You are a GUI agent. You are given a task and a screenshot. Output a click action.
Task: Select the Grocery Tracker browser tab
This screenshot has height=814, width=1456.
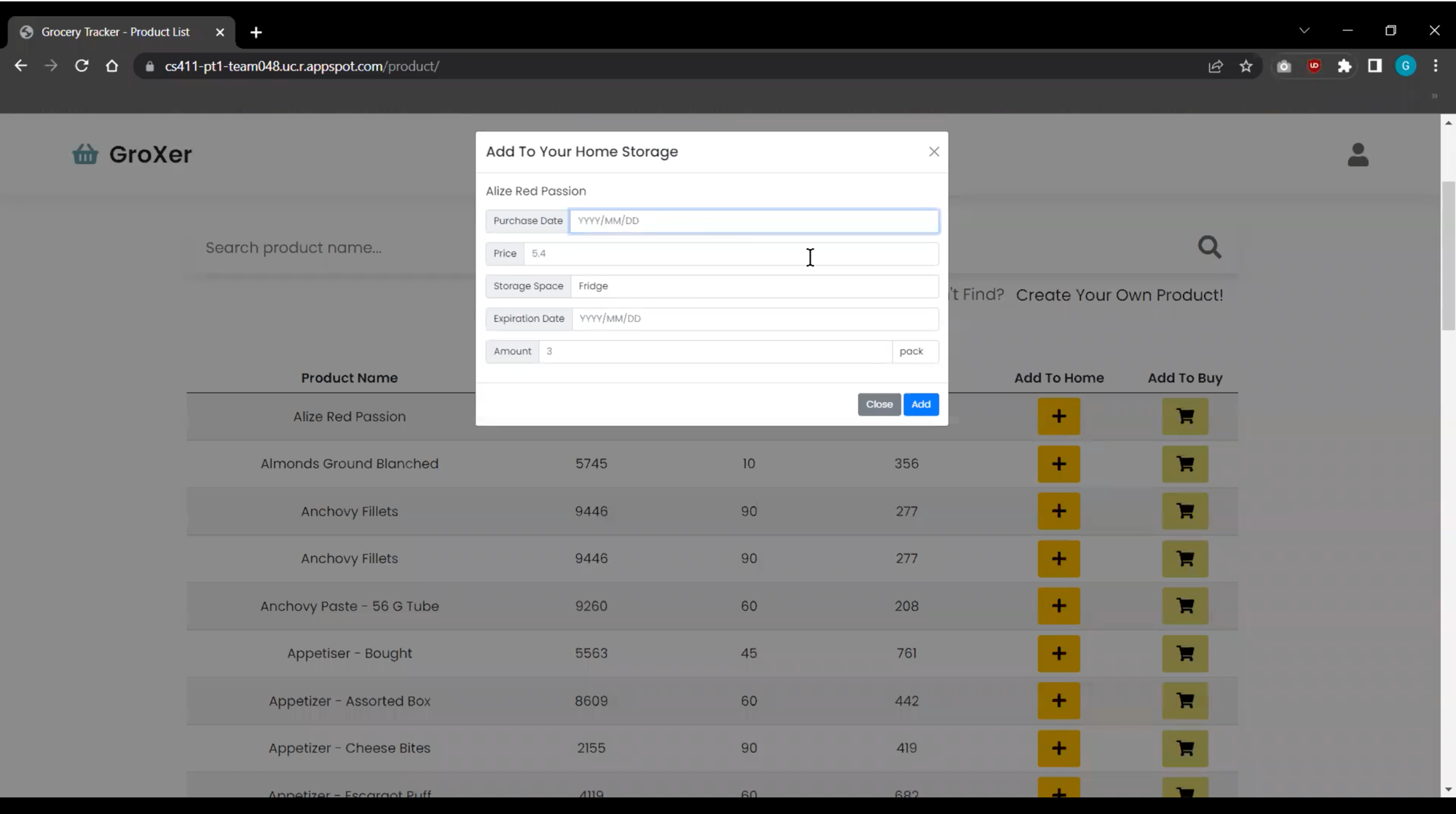click(x=117, y=32)
